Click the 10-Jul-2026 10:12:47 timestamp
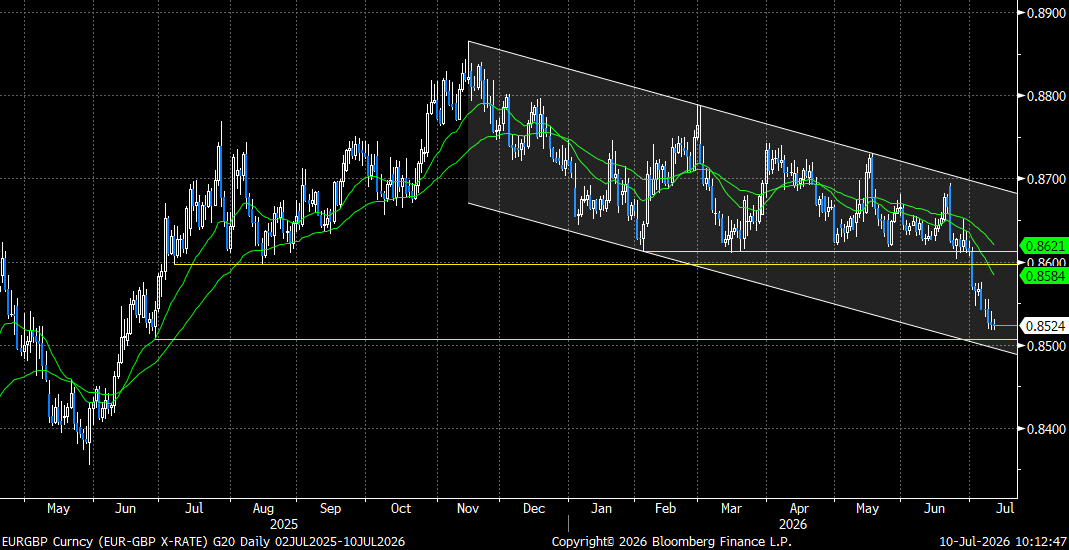1069x550 pixels. 1002,543
